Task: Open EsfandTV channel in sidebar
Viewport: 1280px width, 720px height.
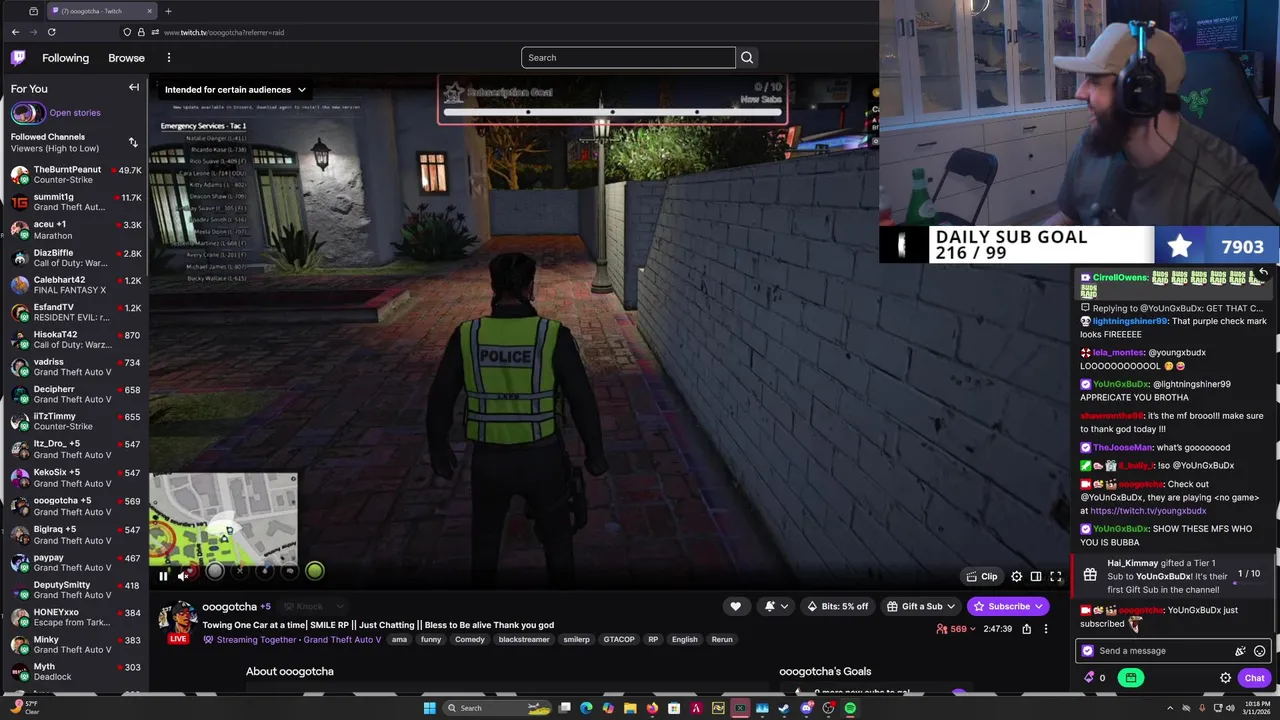Action: (x=75, y=312)
